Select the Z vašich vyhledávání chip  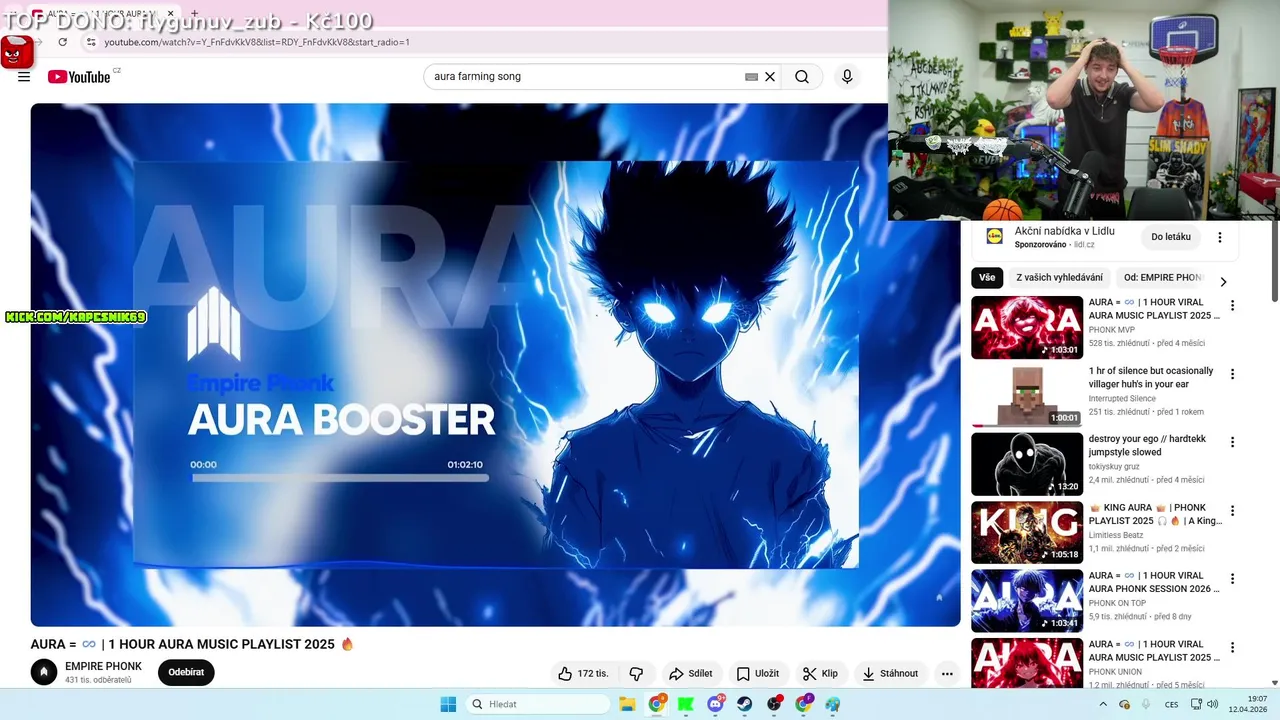pyautogui.click(x=1059, y=278)
